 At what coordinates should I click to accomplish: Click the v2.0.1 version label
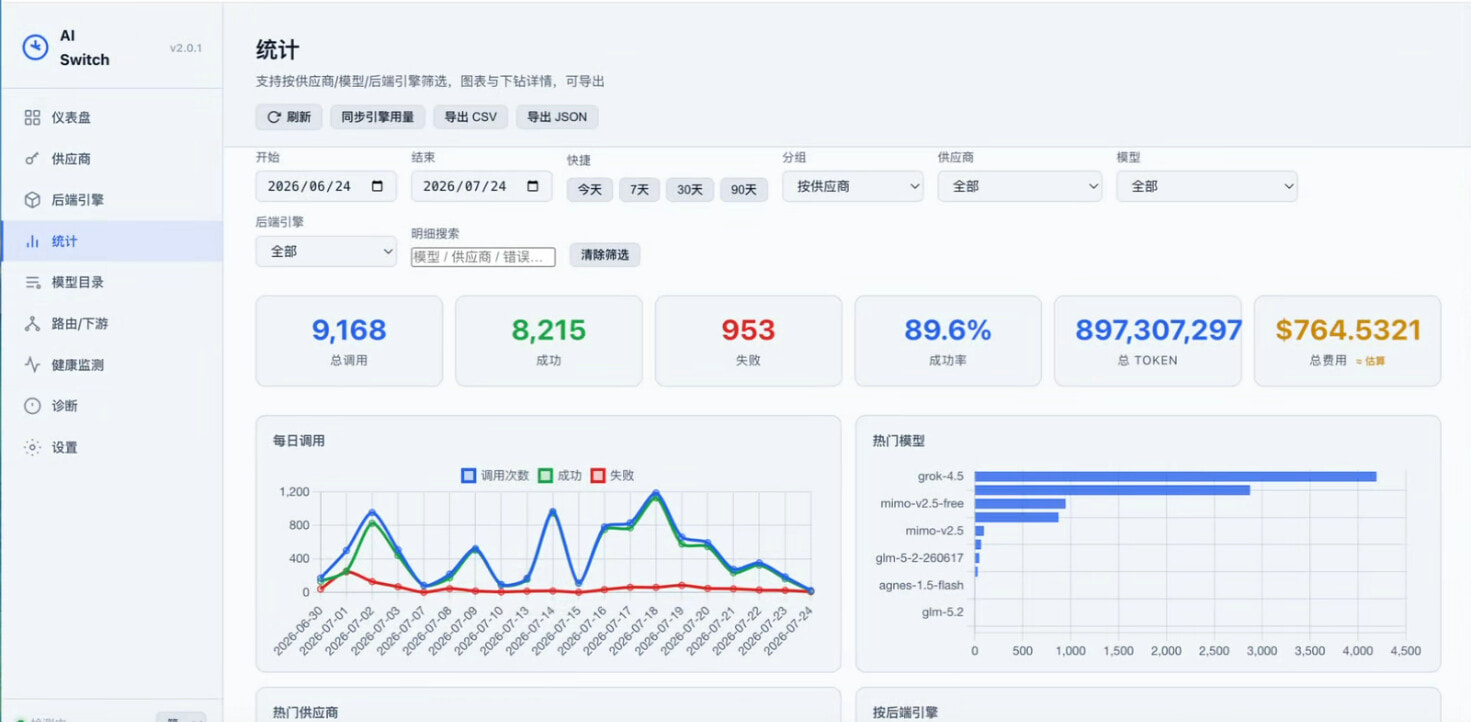(x=186, y=48)
